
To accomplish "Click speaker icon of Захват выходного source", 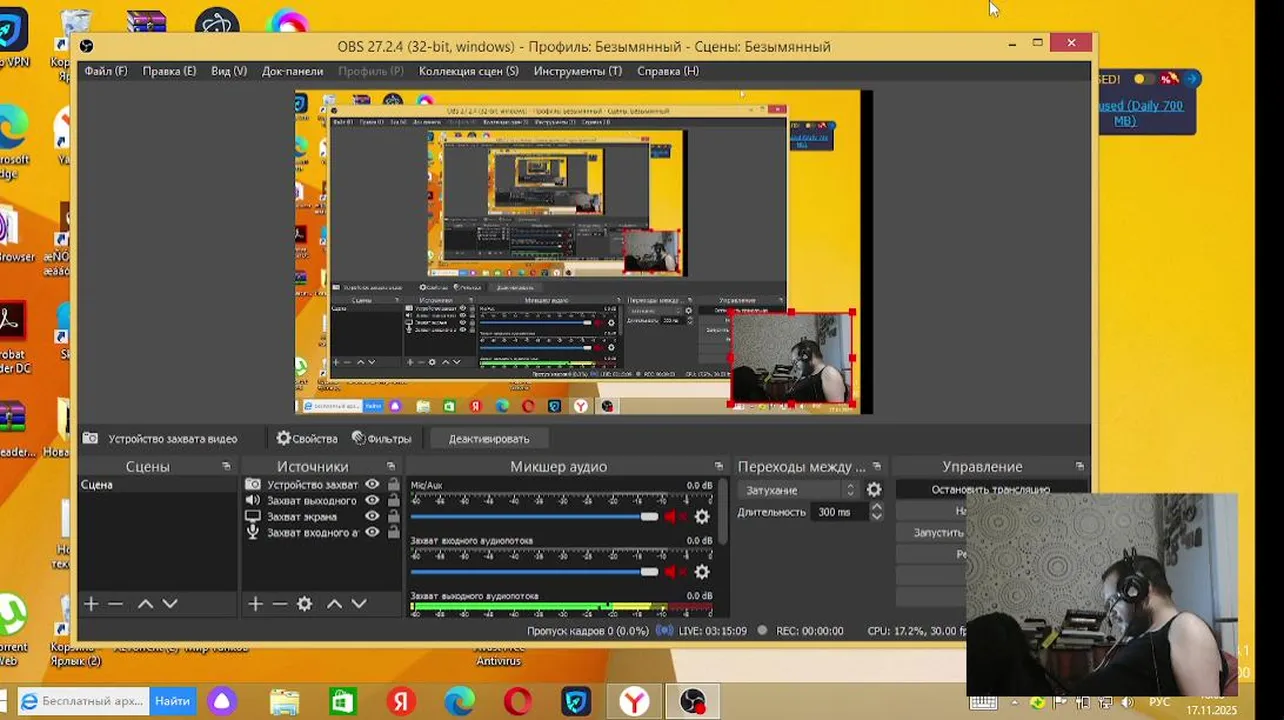I will pyautogui.click(x=253, y=500).
